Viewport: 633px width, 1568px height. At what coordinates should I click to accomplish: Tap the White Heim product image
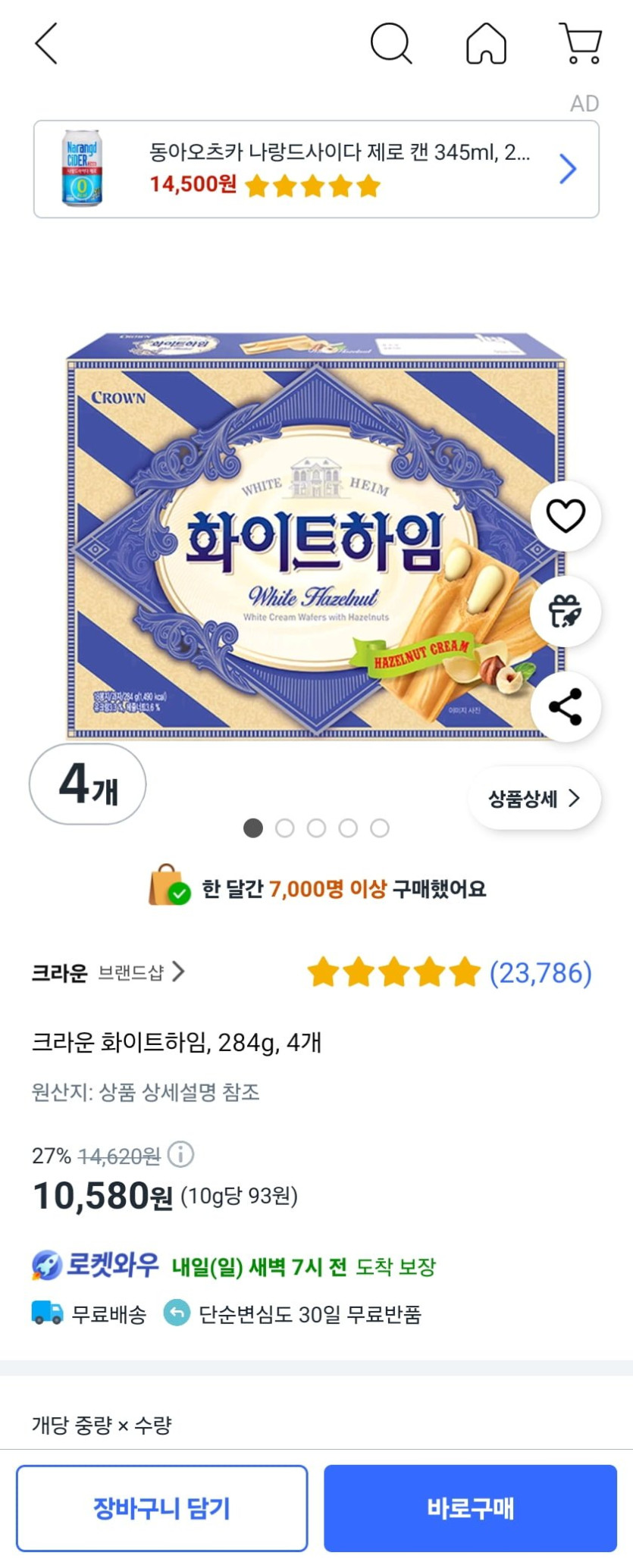click(316, 535)
